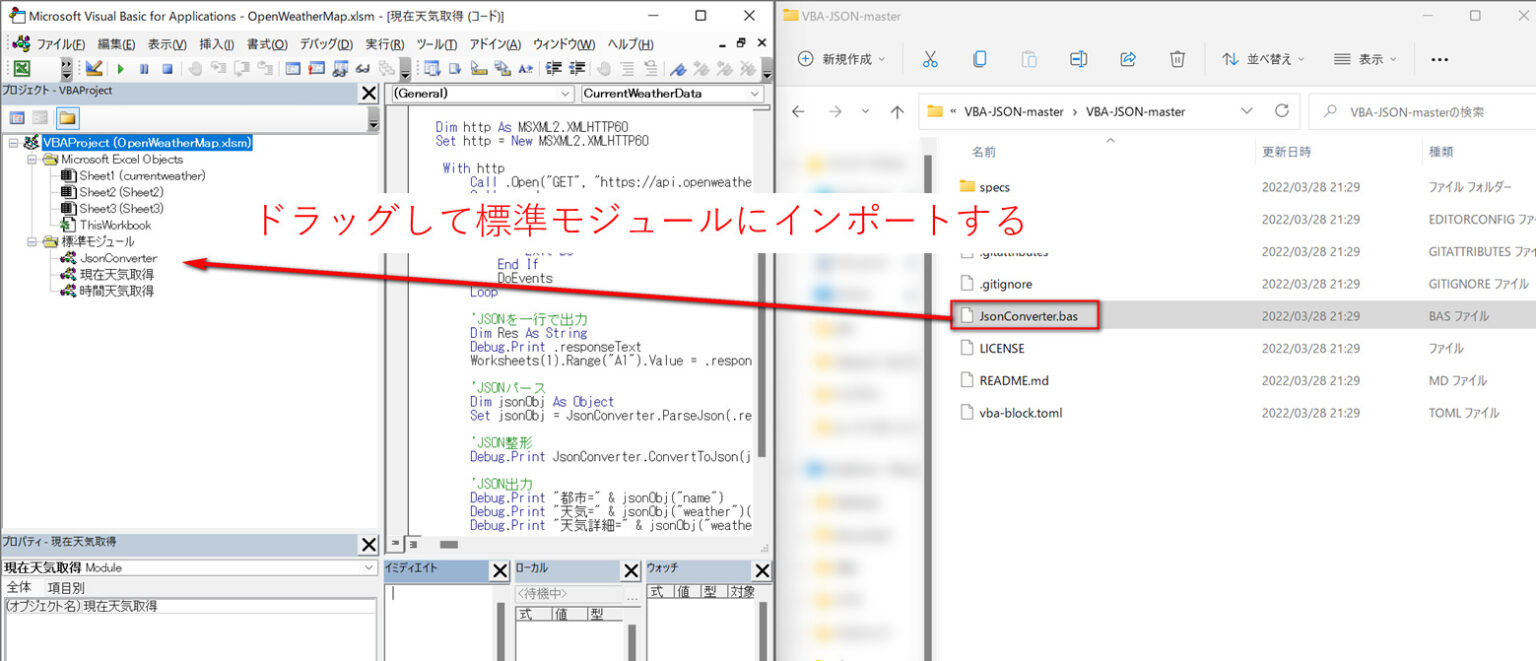Click the View Microsoft Excel icon
Screen dimensions: 1536x661
(23, 68)
